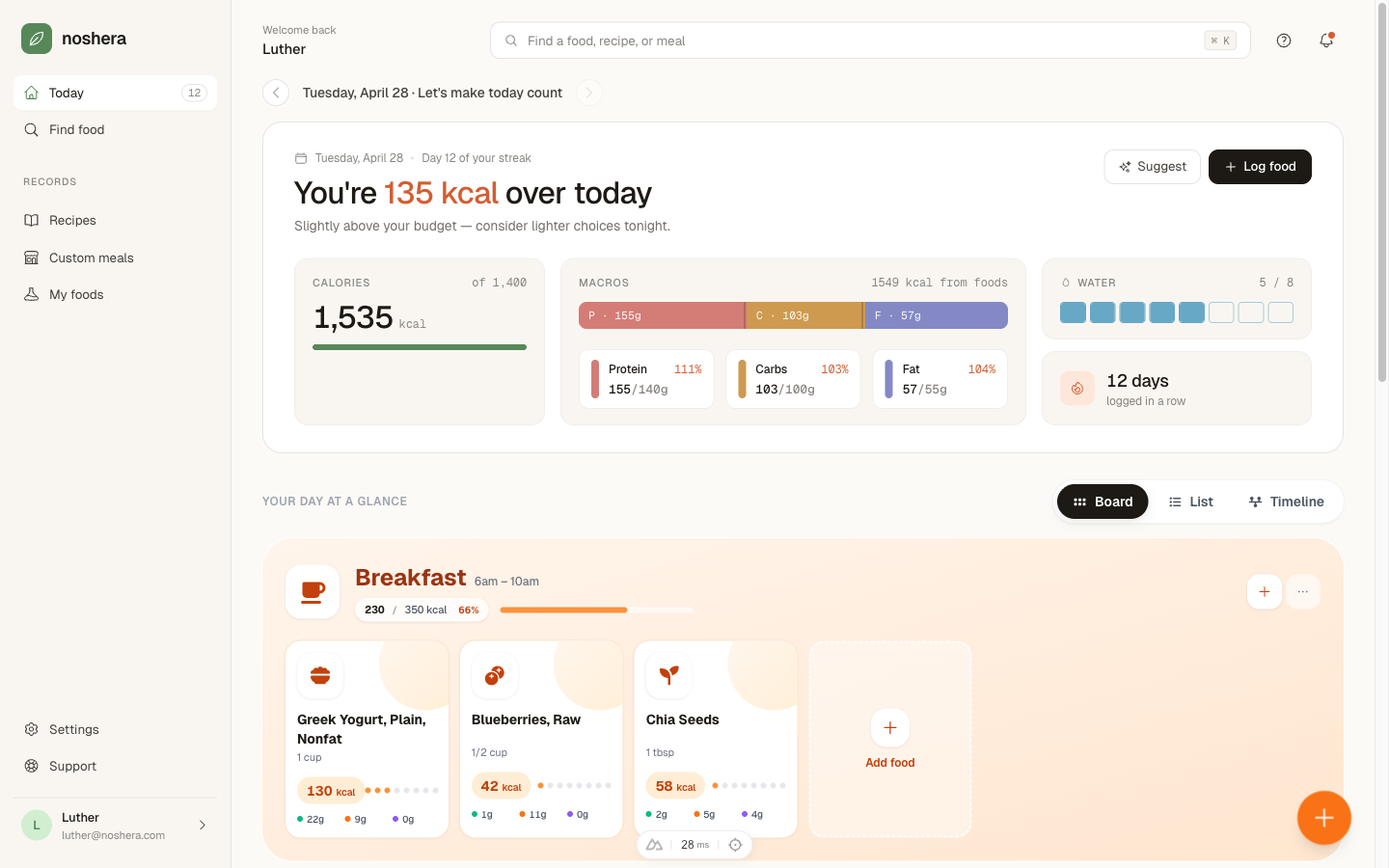
Task: Focus the food search field
Action: click(x=870, y=41)
